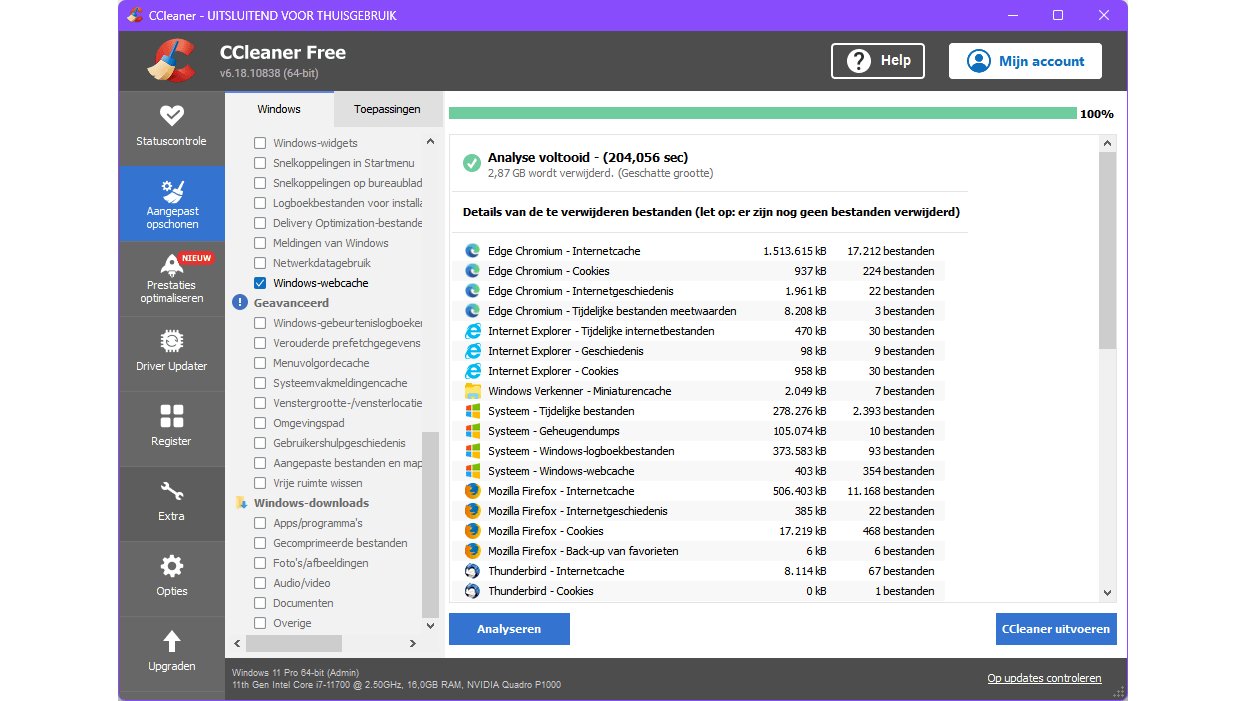1246x701 pixels.
Task: Check Audio/video under Windows-downloads
Action: (x=260, y=583)
